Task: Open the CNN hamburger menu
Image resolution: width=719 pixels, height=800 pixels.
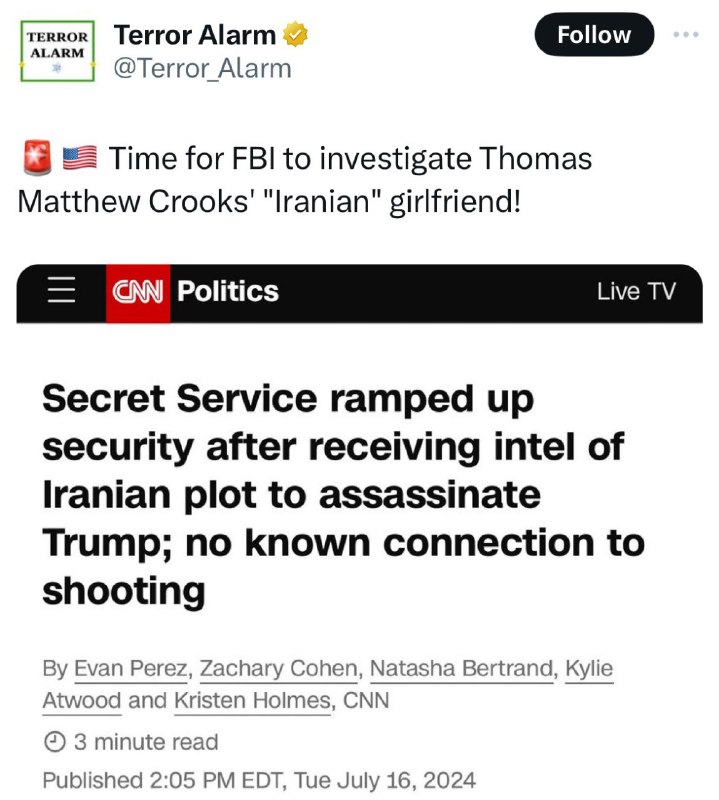Action: pyautogui.click(x=61, y=290)
